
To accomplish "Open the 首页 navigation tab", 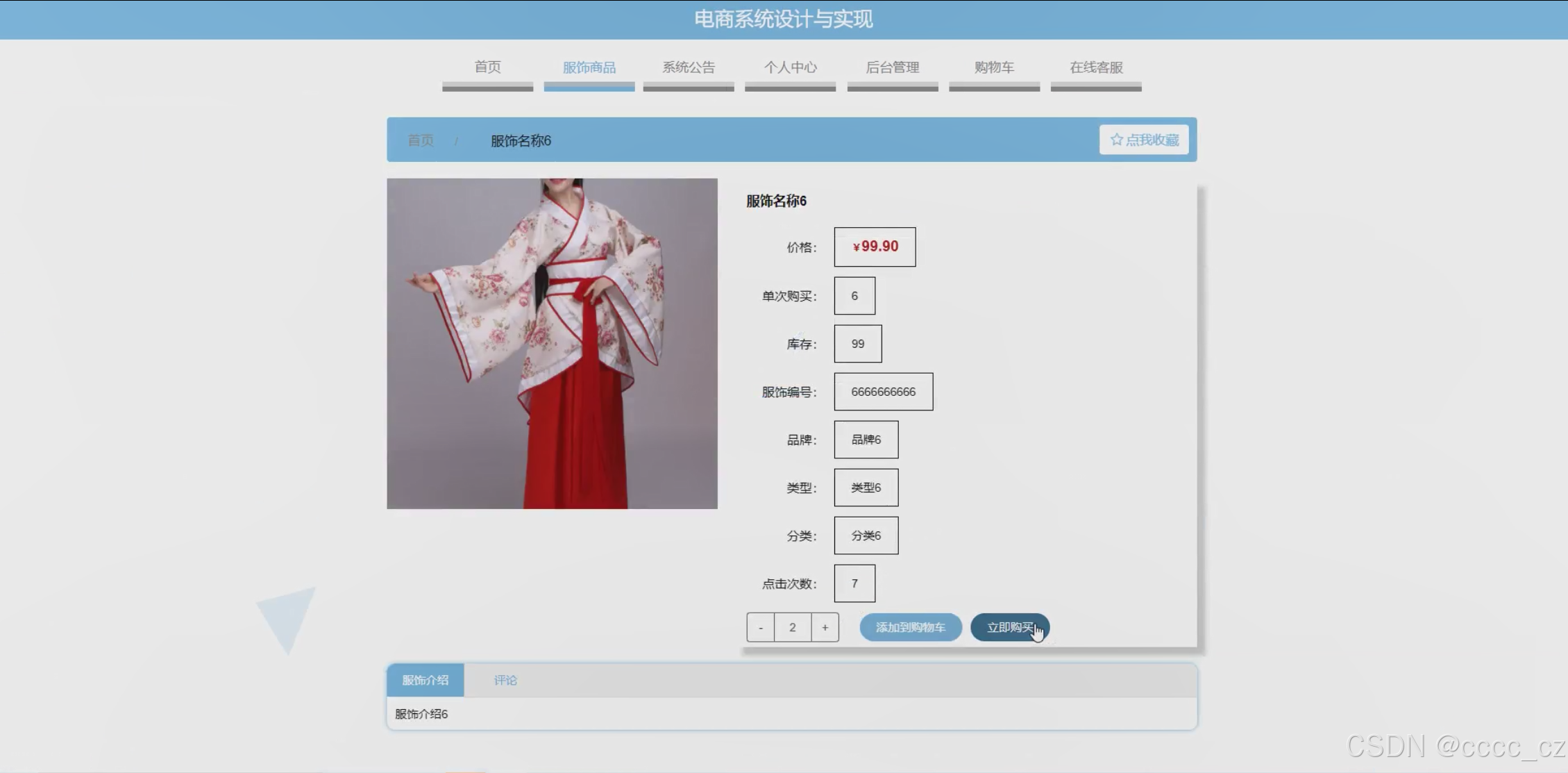I will pos(487,67).
